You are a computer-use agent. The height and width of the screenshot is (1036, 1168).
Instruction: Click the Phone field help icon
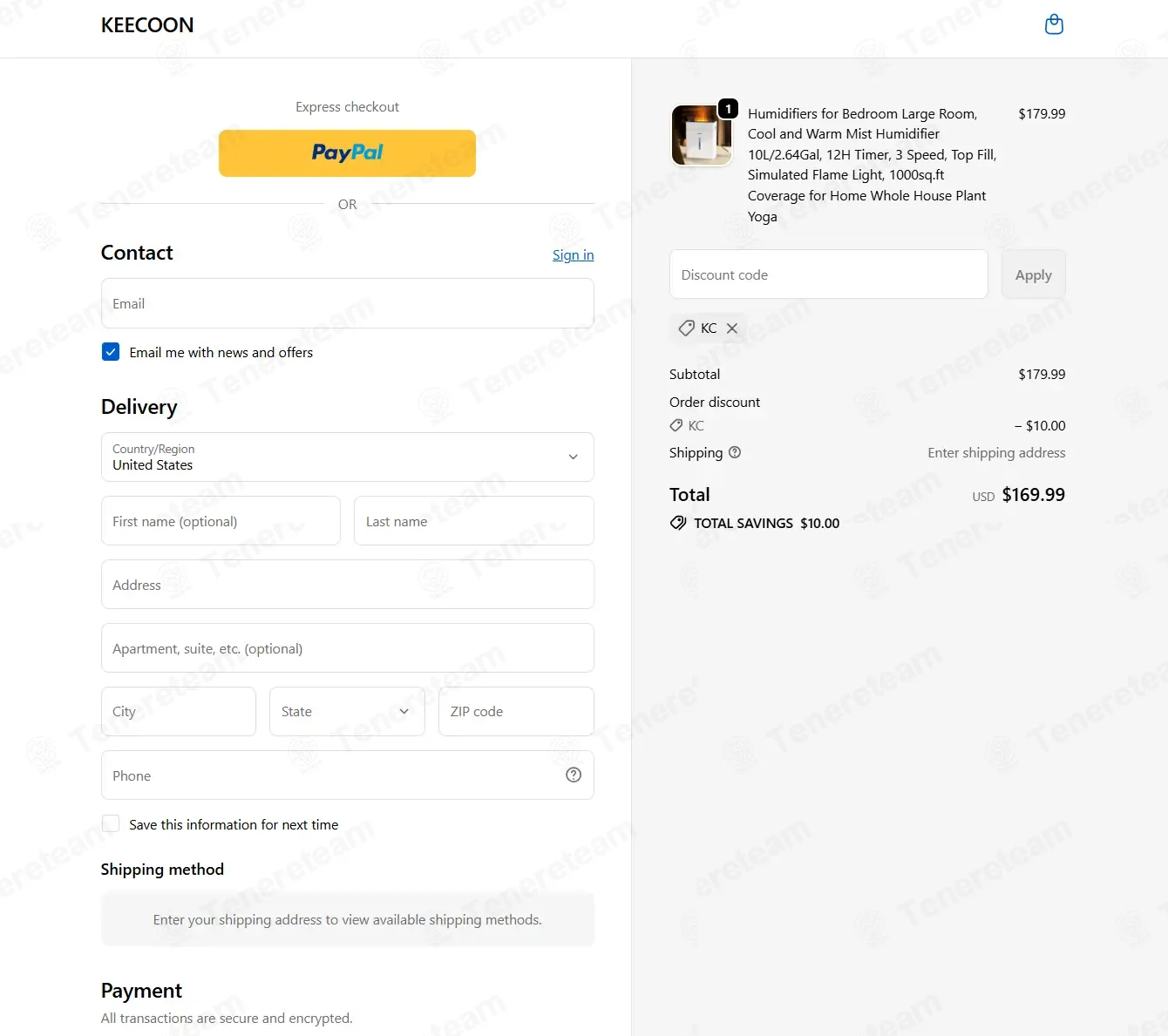[x=574, y=775]
